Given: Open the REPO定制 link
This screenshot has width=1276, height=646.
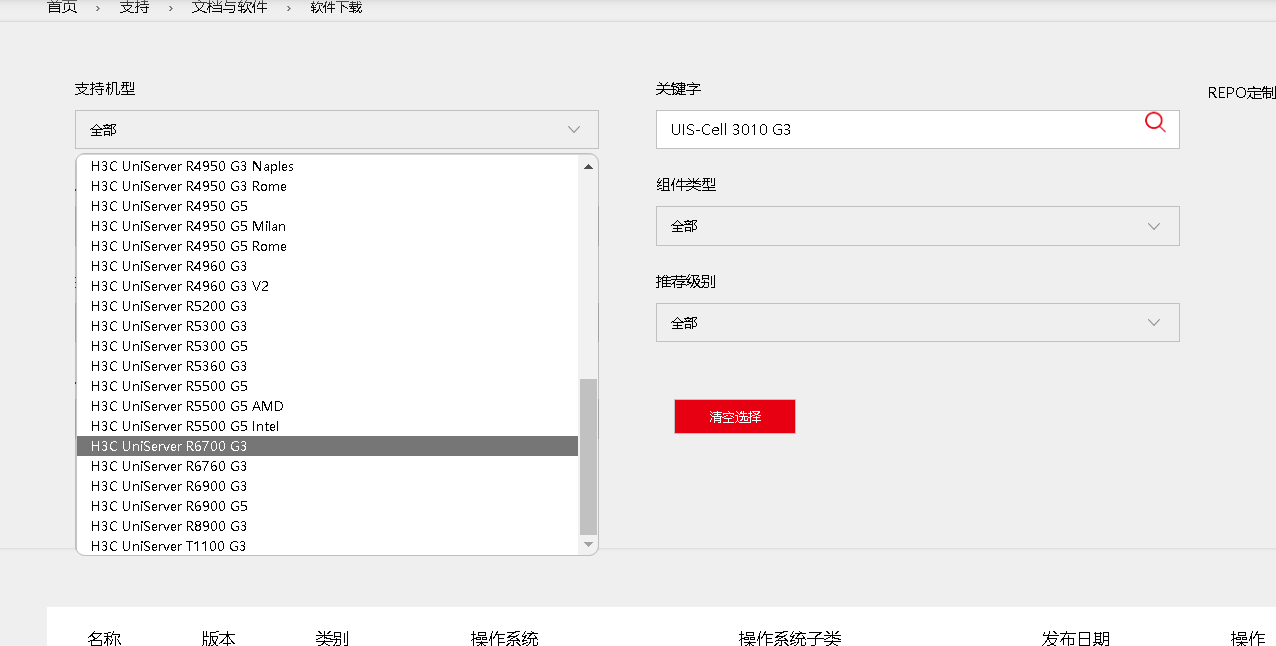Looking at the screenshot, I should click(x=1242, y=92).
